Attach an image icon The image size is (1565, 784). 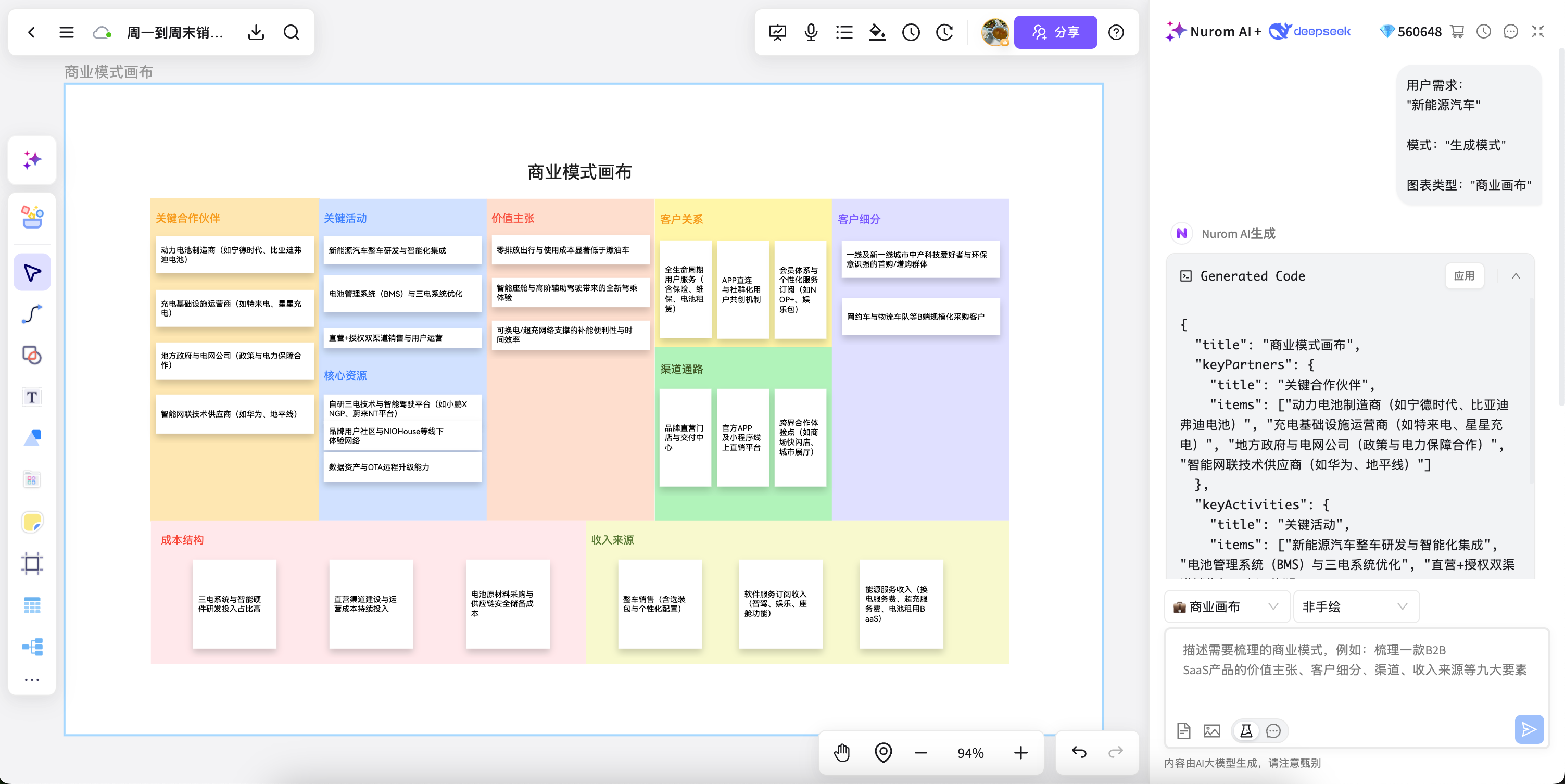(x=1212, y=730)
